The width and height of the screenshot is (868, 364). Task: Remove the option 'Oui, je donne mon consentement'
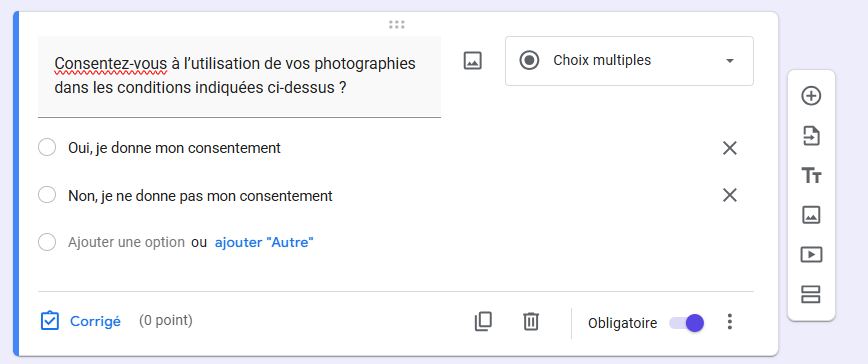pos(730,148)
